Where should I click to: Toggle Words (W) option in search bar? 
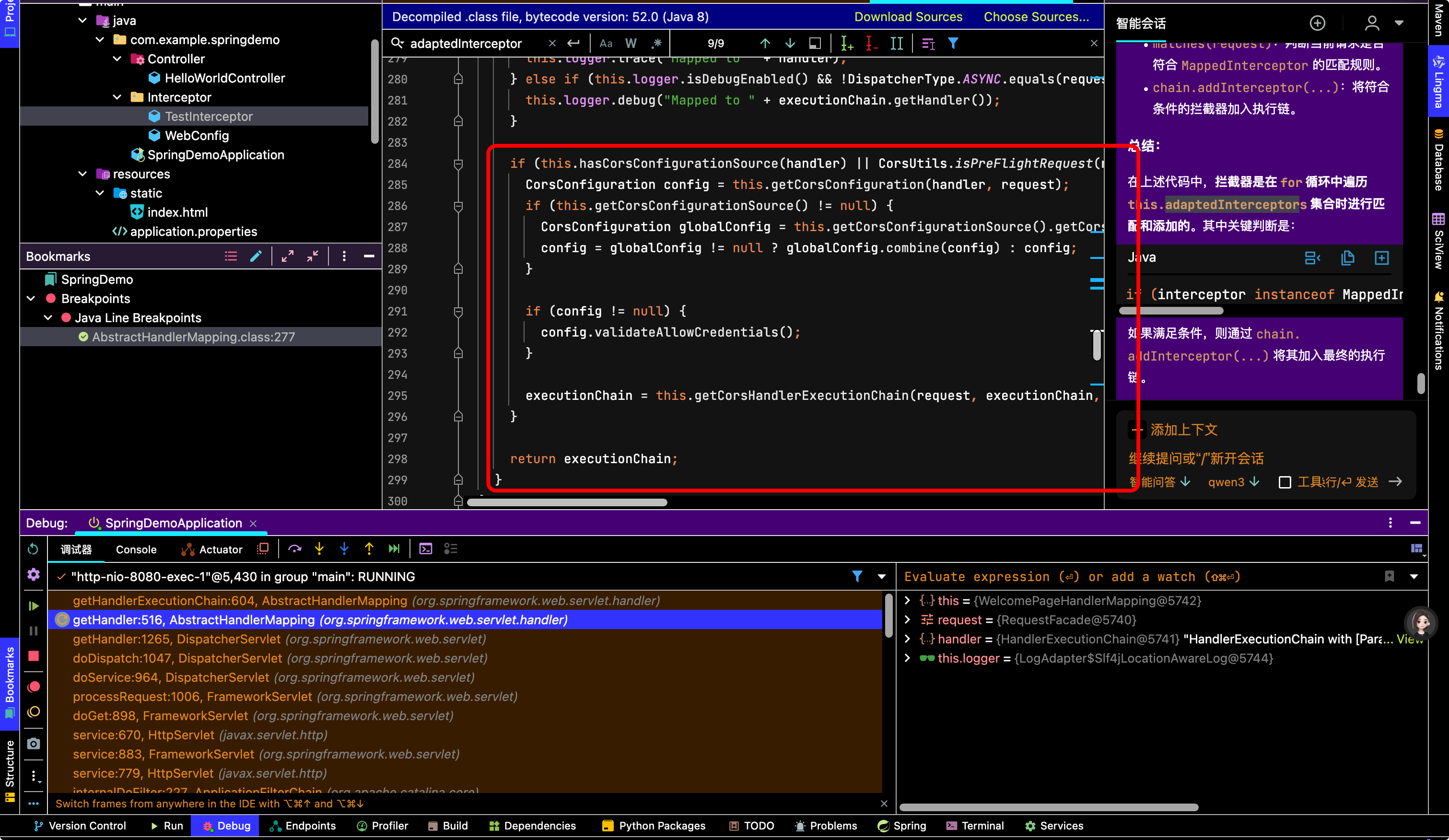click(x=631, y=44)
